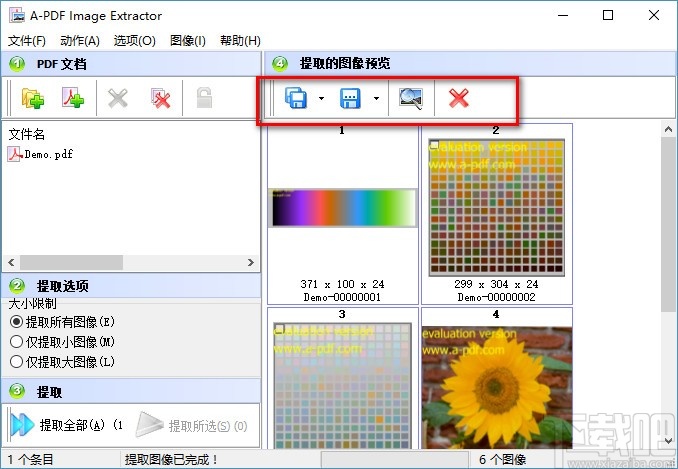Click the red X delete image icon

tap(458, 98)
